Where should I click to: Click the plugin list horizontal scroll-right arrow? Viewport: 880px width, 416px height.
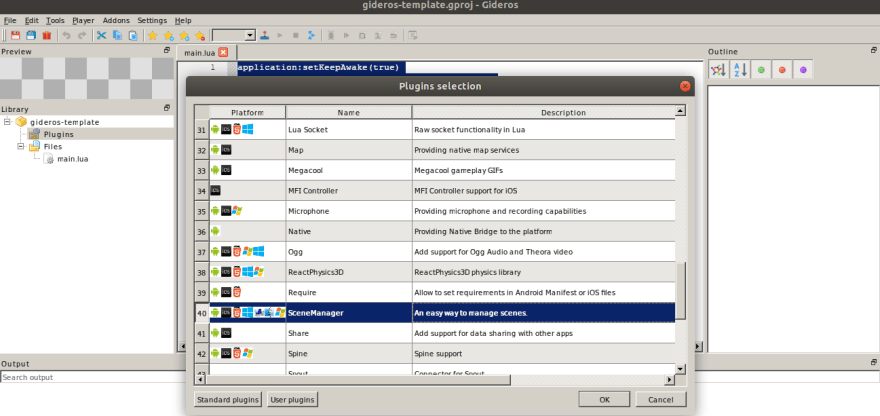[669, 380]
